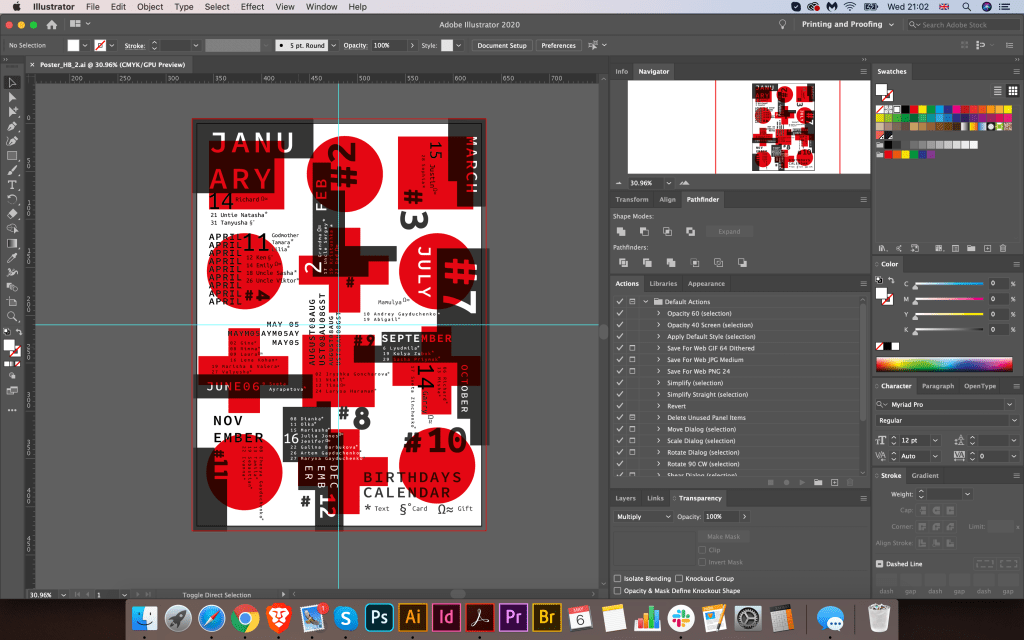Open the Multiply blending mode dropdown
The width and height of the screenshot is (1024, 640).
coord(643,516)
